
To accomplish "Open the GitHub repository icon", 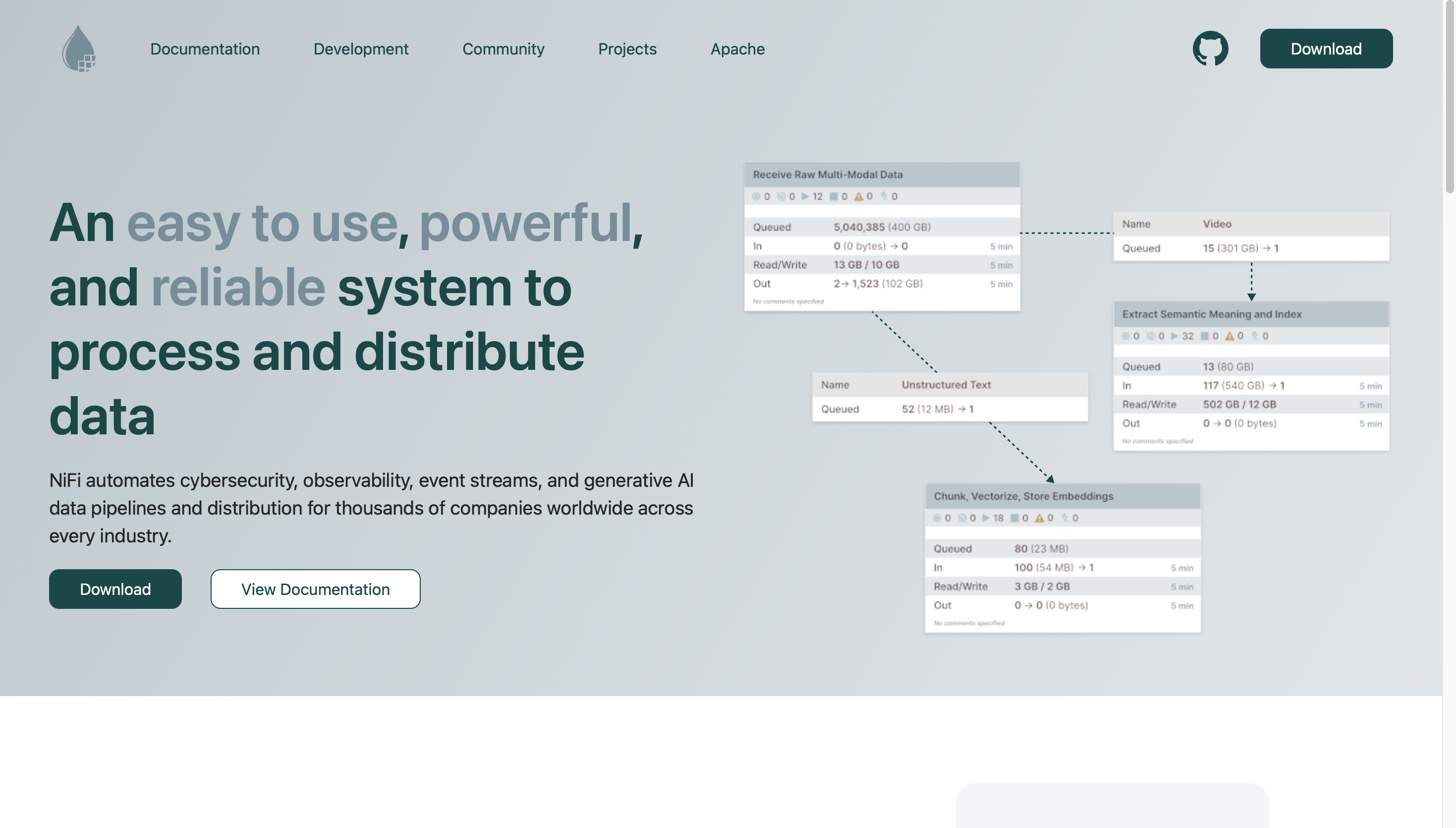I will [x=1210, y=49].
